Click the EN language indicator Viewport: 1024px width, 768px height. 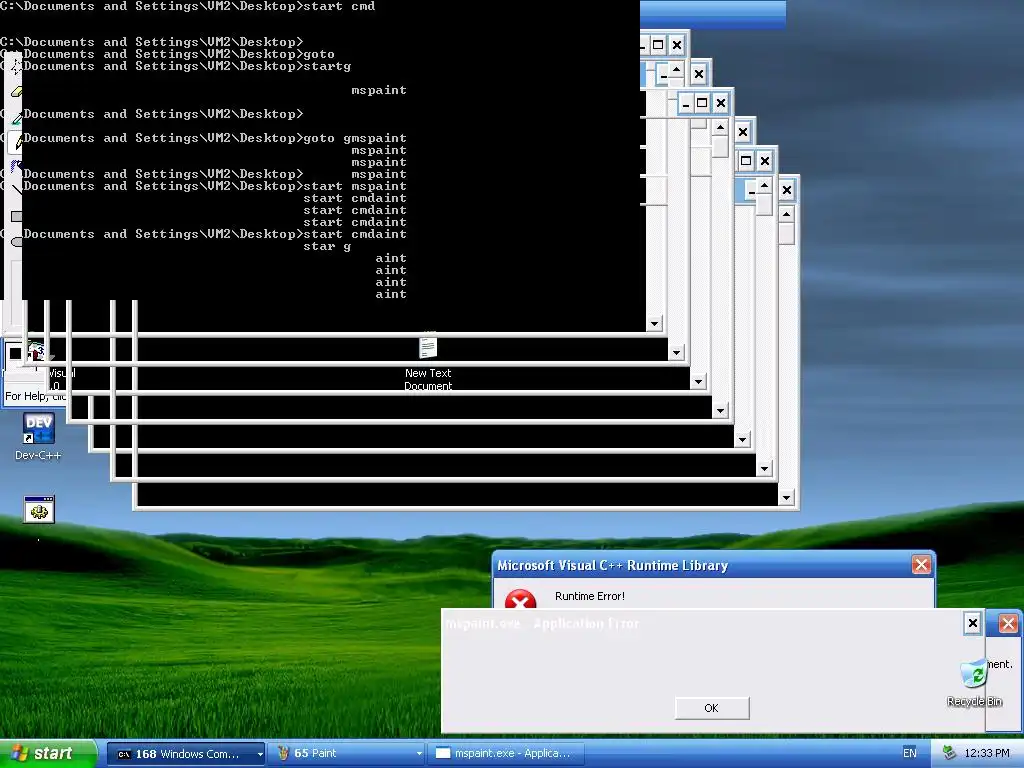(909, 754)
